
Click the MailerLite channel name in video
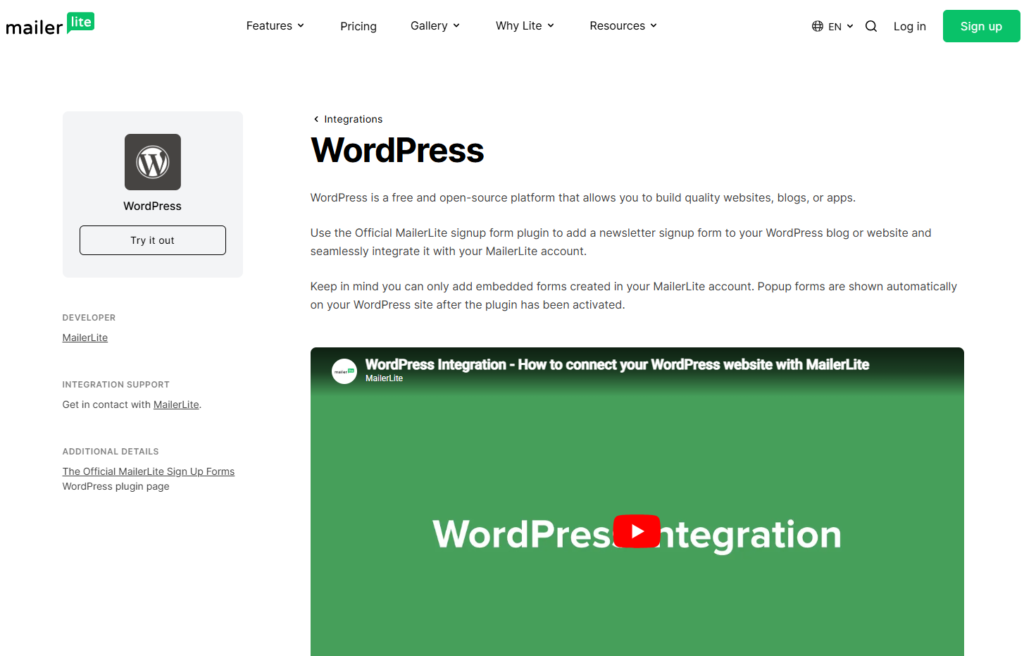click(x=384, y=378)
